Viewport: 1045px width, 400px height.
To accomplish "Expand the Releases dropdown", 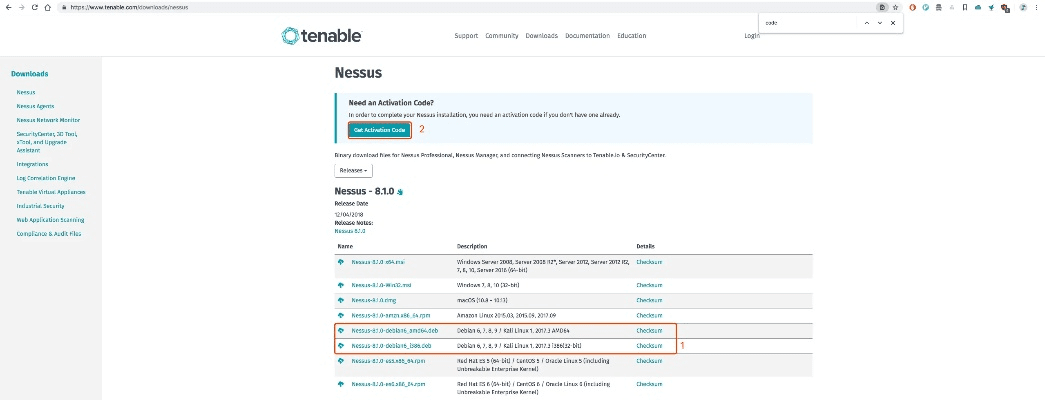I will pyautogui.click(x=353, y=170).
